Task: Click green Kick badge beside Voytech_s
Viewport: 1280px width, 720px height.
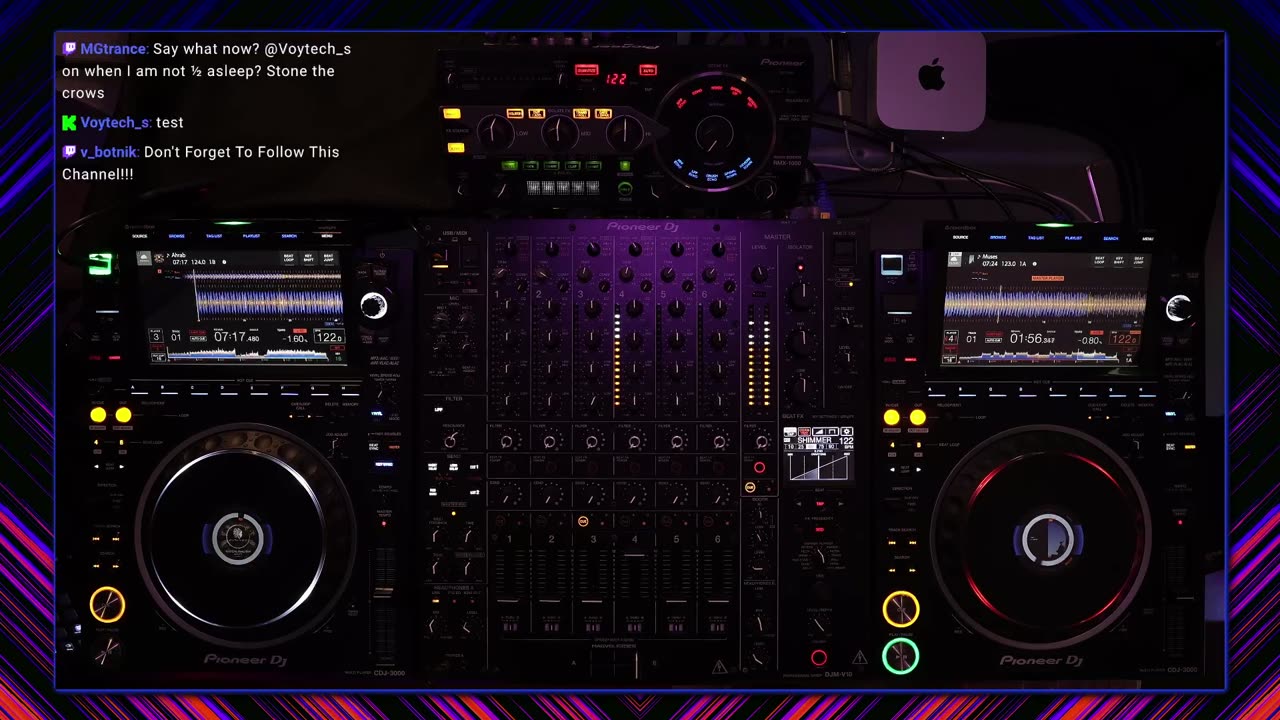Action: [69, 122]
